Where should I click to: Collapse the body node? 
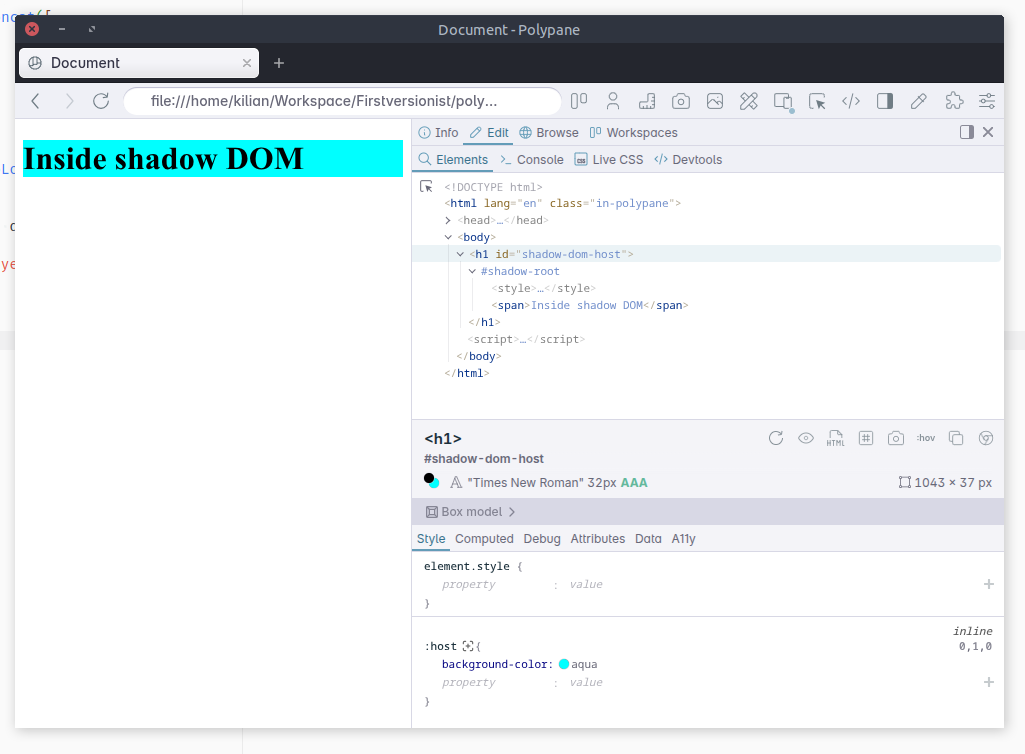pos(448,237)
